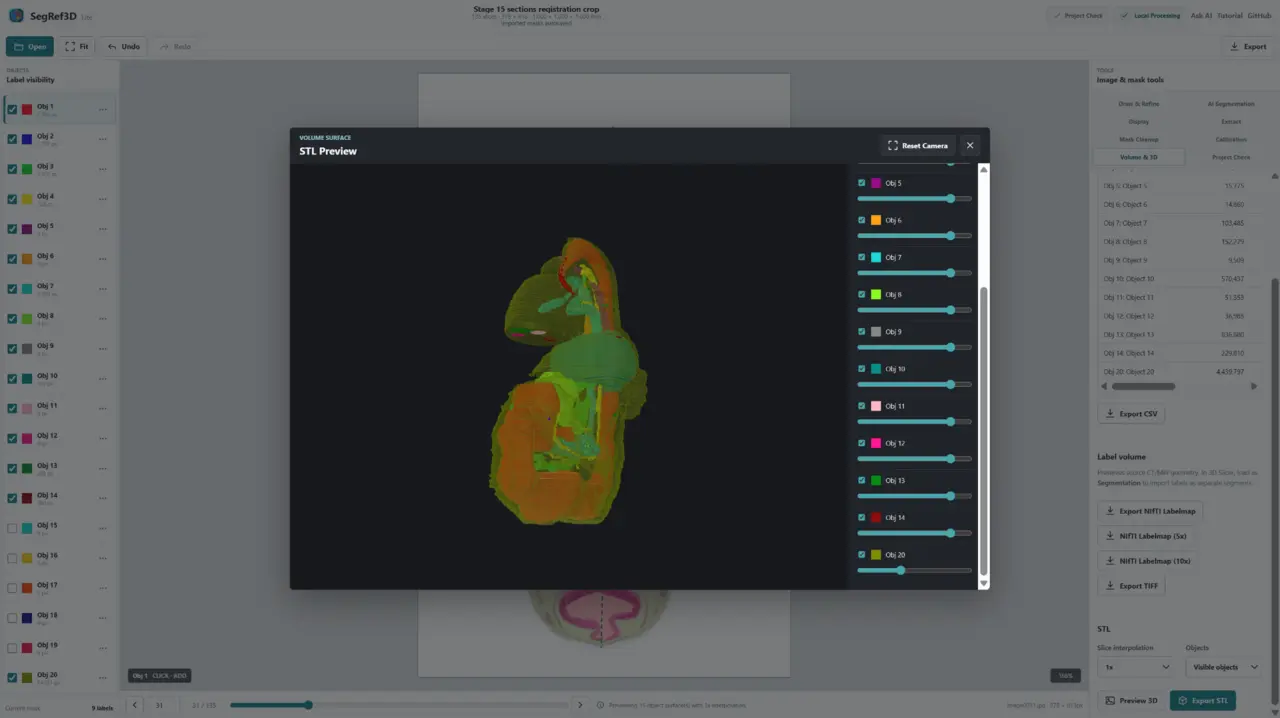Click the Fit view button
The height and width of the screenshot is (718, 1280).
77,46
